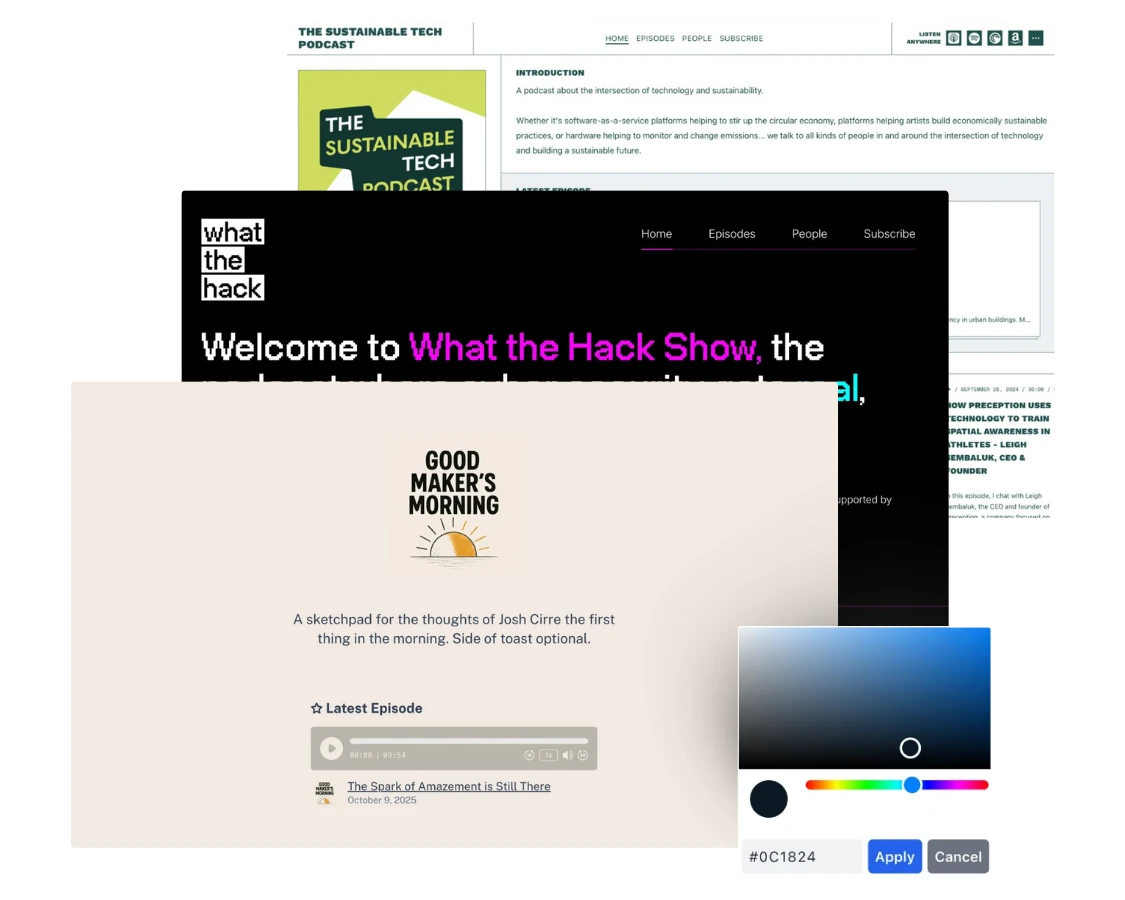Click the #0C1824 hex color field
The image size is (1125, 900).
801,856
